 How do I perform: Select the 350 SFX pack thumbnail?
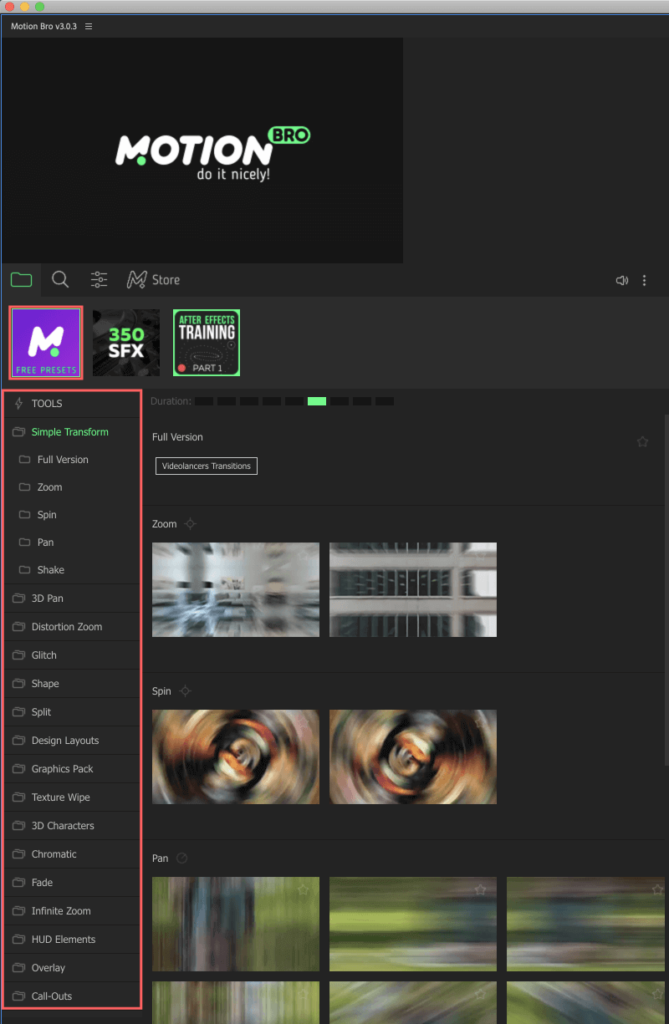[x=126, y=342]
